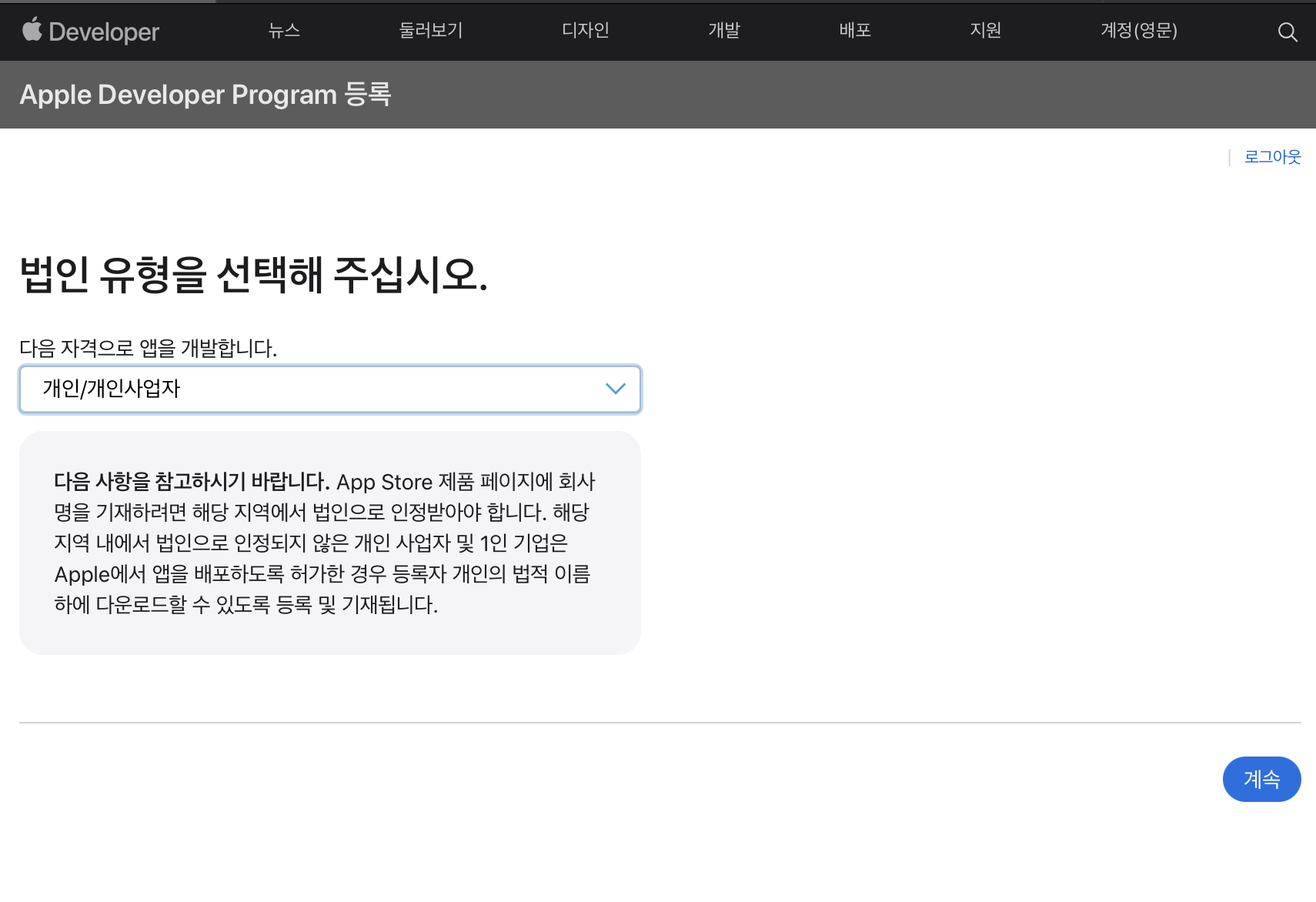This screenshot has width=1316, height=902.
Task: Expand the dropdown using the blue chevron arrow
Action: pyautogui.click(x=615, y=389)
